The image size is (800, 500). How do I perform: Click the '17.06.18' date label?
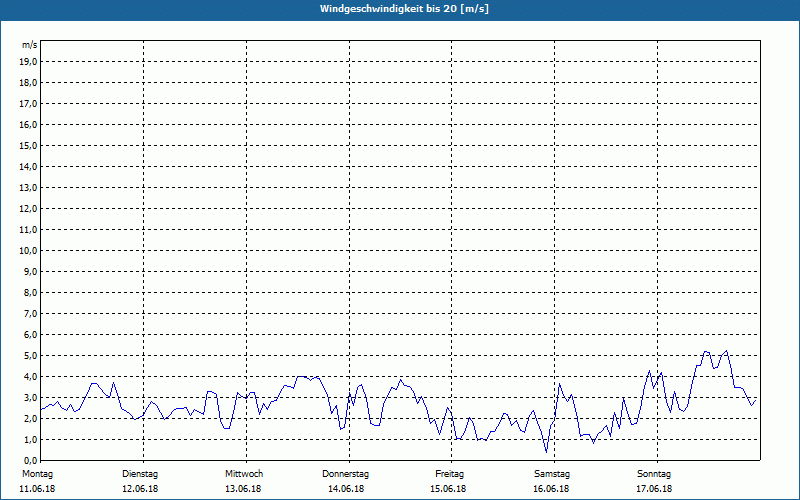[x=654, y=489]
